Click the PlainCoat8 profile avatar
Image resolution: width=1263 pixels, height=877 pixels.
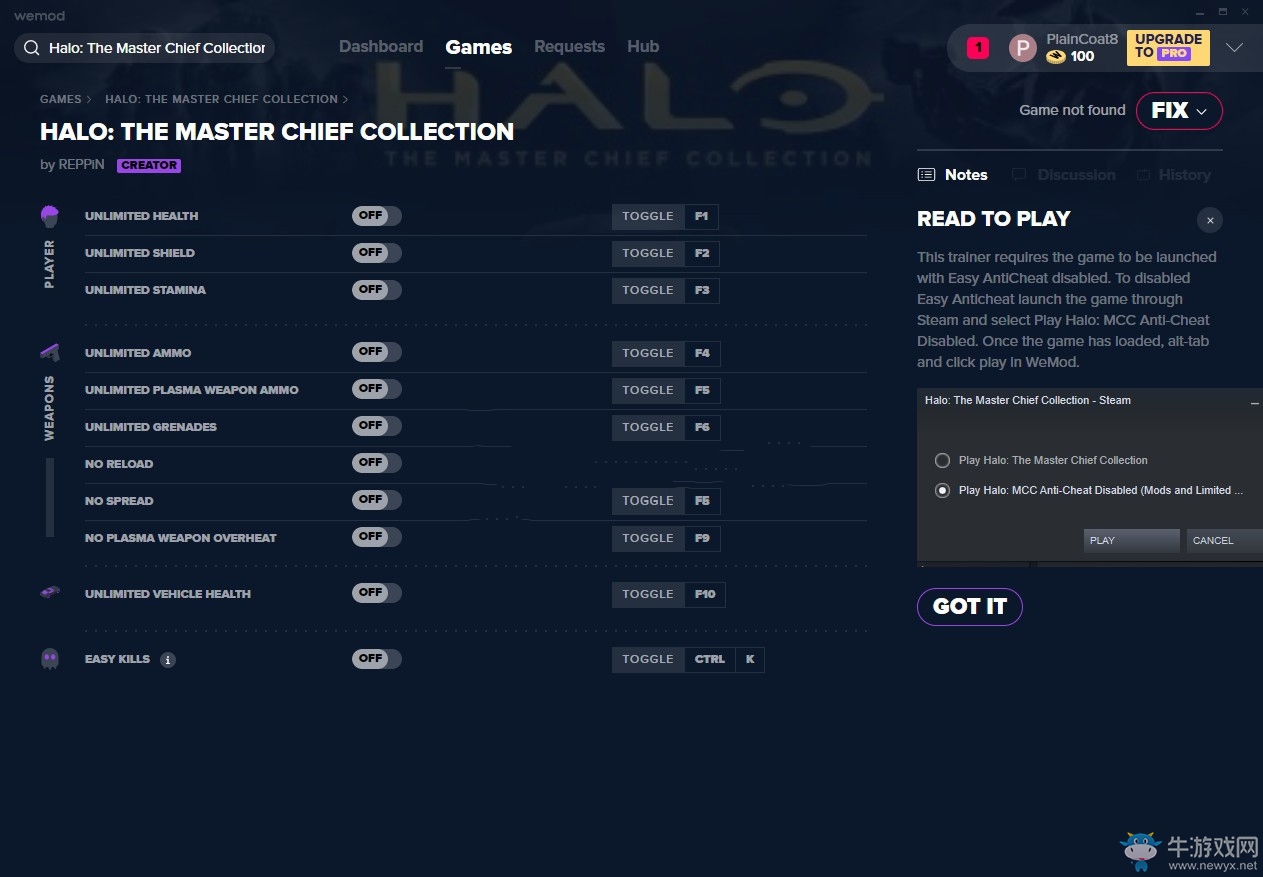click(1022, 48)
